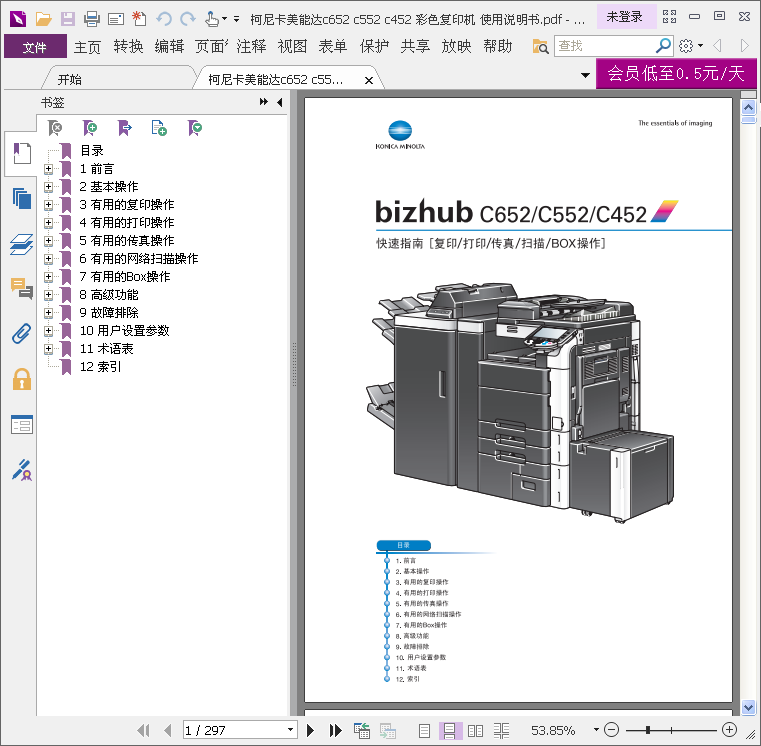The image size is (761, 746).
Task: Click the 查找 search input field
Action: pos(605,46)
